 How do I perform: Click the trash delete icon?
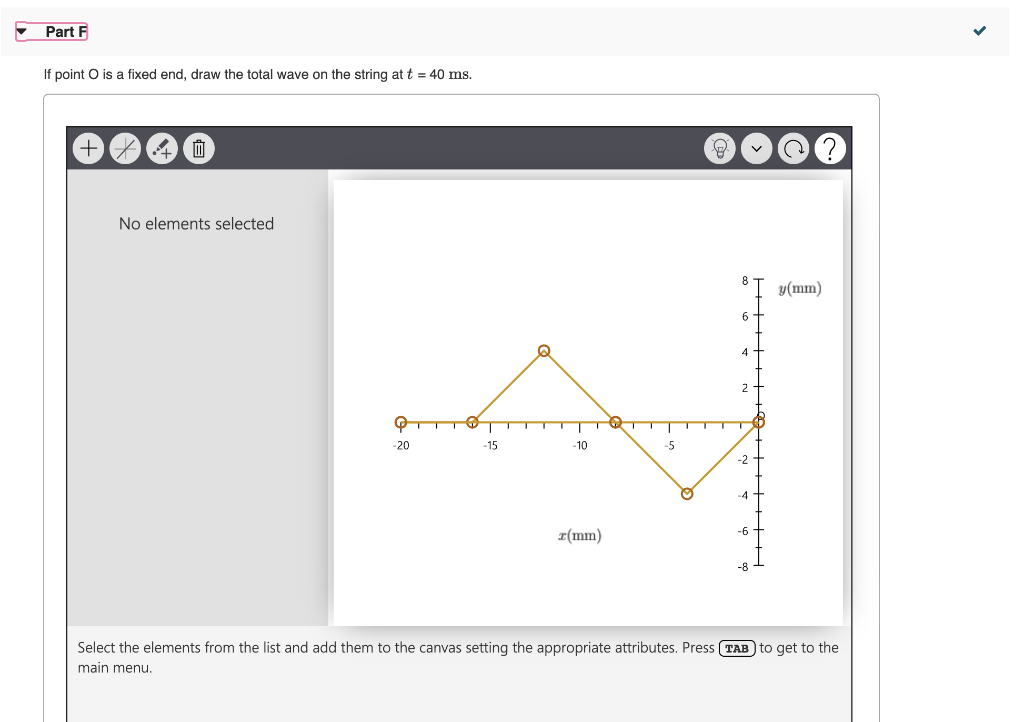[199, 148]
